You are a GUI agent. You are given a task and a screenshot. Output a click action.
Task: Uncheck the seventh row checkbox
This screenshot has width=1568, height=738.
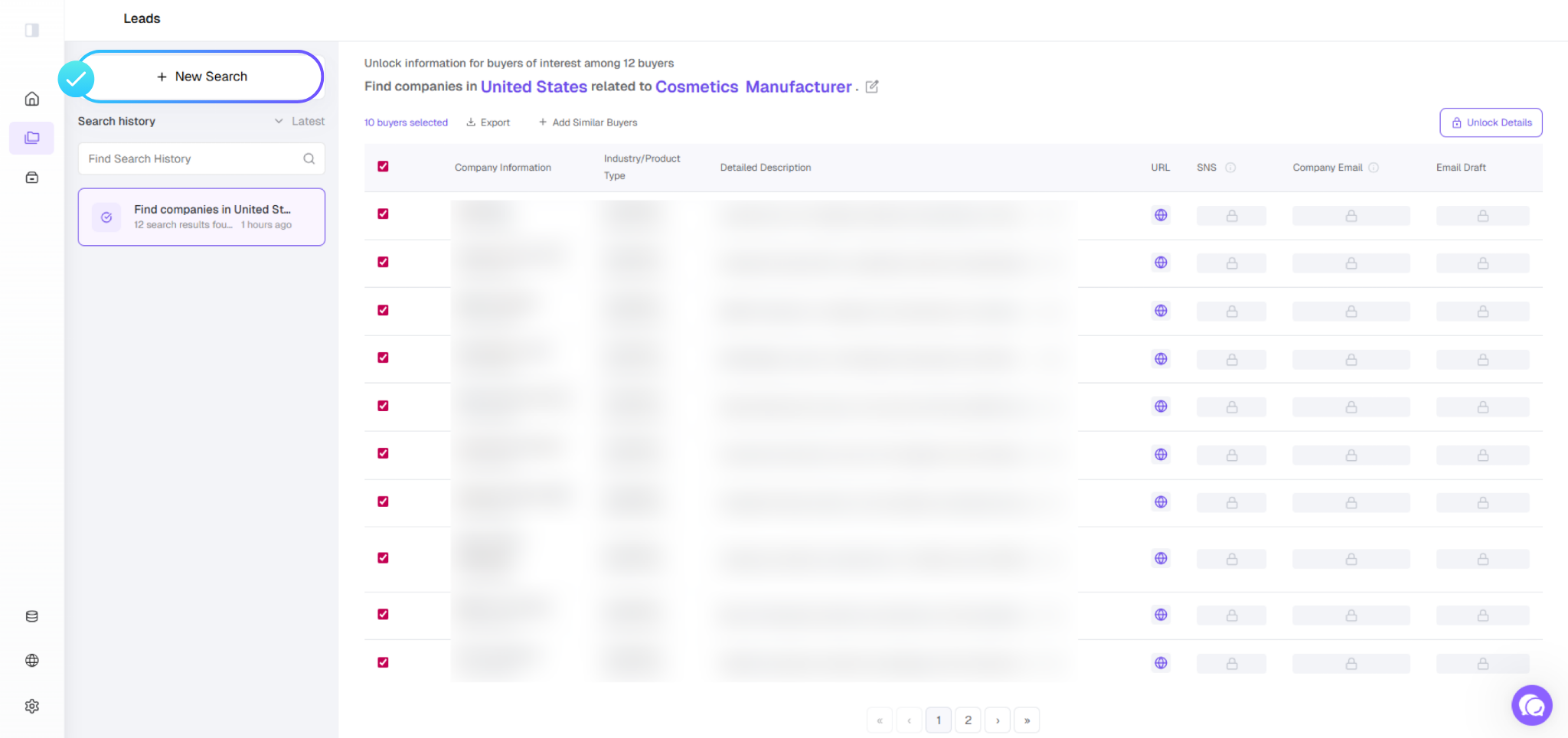(383, 501)
